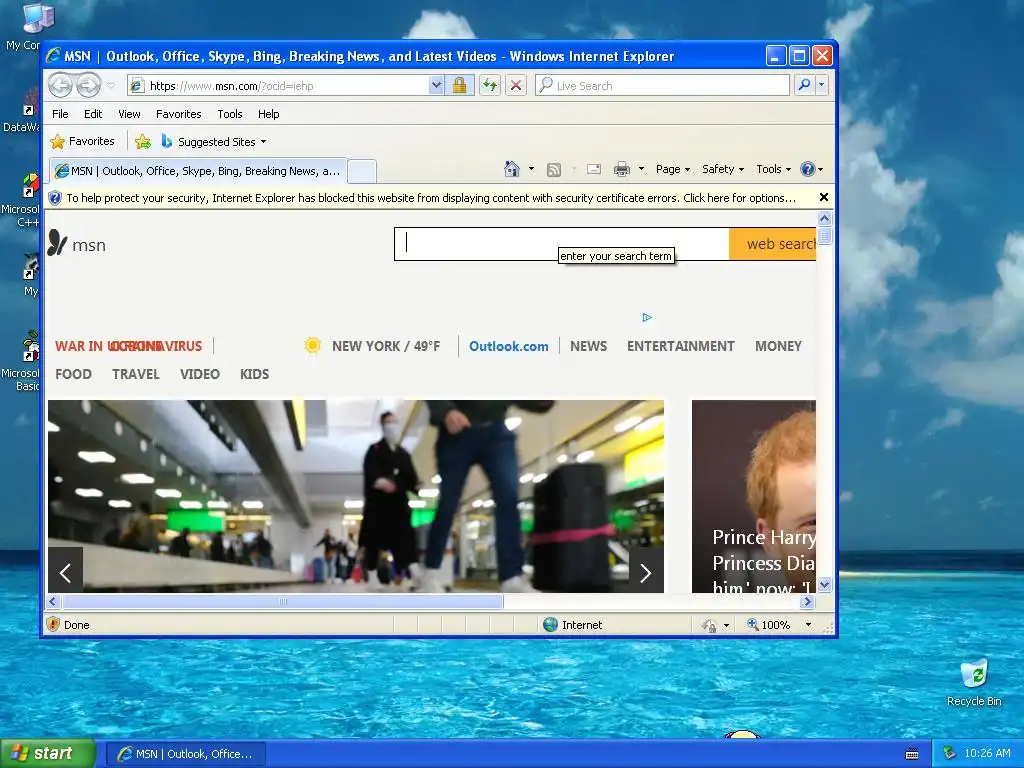Show previous slide in carousel
Screen dimensions: 1024x768
[x=65, y=573]
